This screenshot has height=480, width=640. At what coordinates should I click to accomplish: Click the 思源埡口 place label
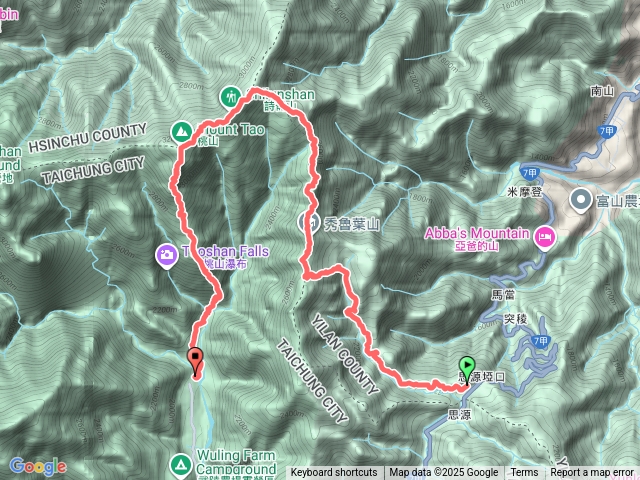pyautogui.click(x=482, y=377)
